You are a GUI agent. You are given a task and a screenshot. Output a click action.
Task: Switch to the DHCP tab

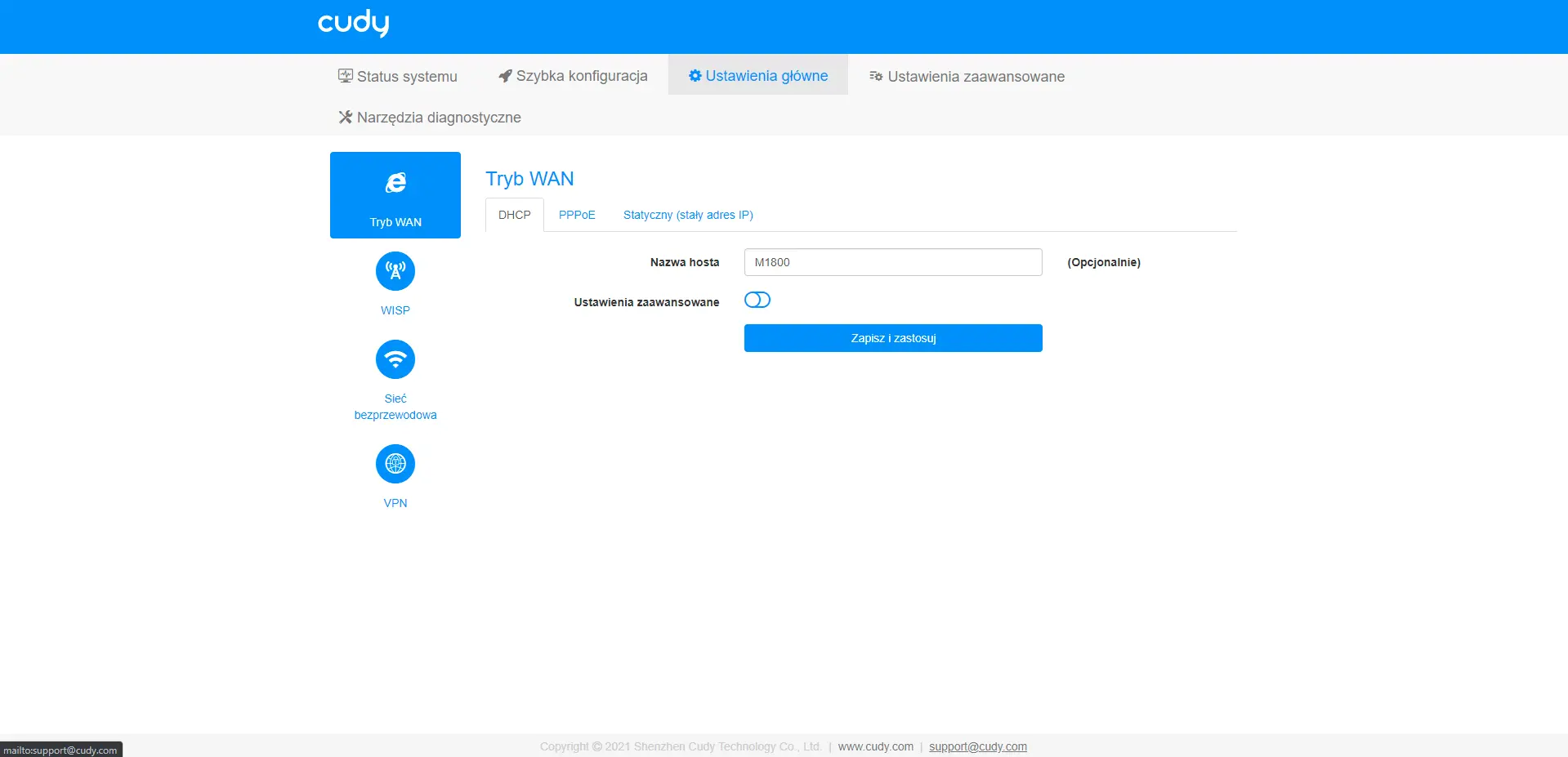(x=515, y=215)
